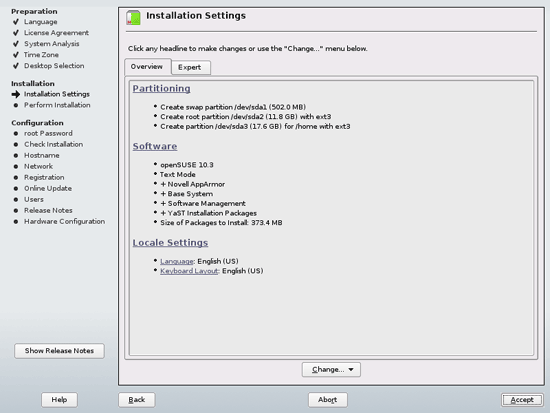Click the arrow next to Installation Settings step
The image size is (550, 413).
click(16, 94)
